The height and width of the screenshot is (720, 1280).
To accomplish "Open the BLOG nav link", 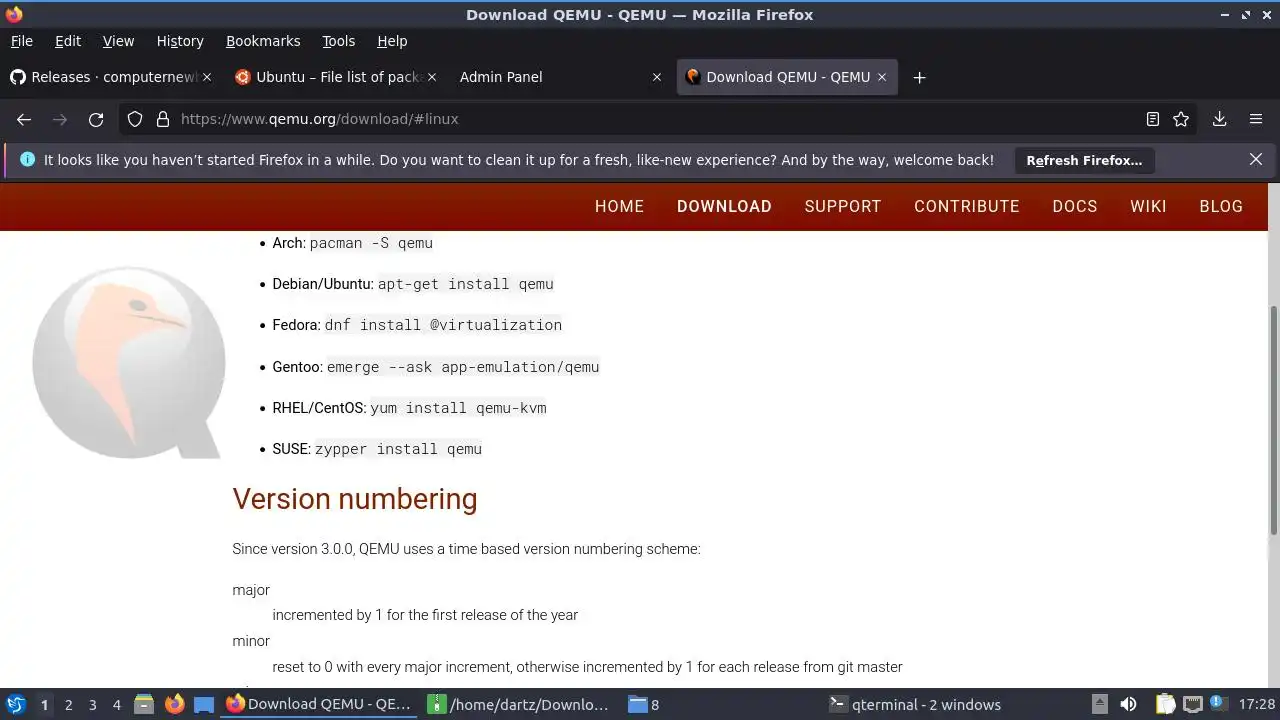I will pyautogui.click(x=1221, y=206).
